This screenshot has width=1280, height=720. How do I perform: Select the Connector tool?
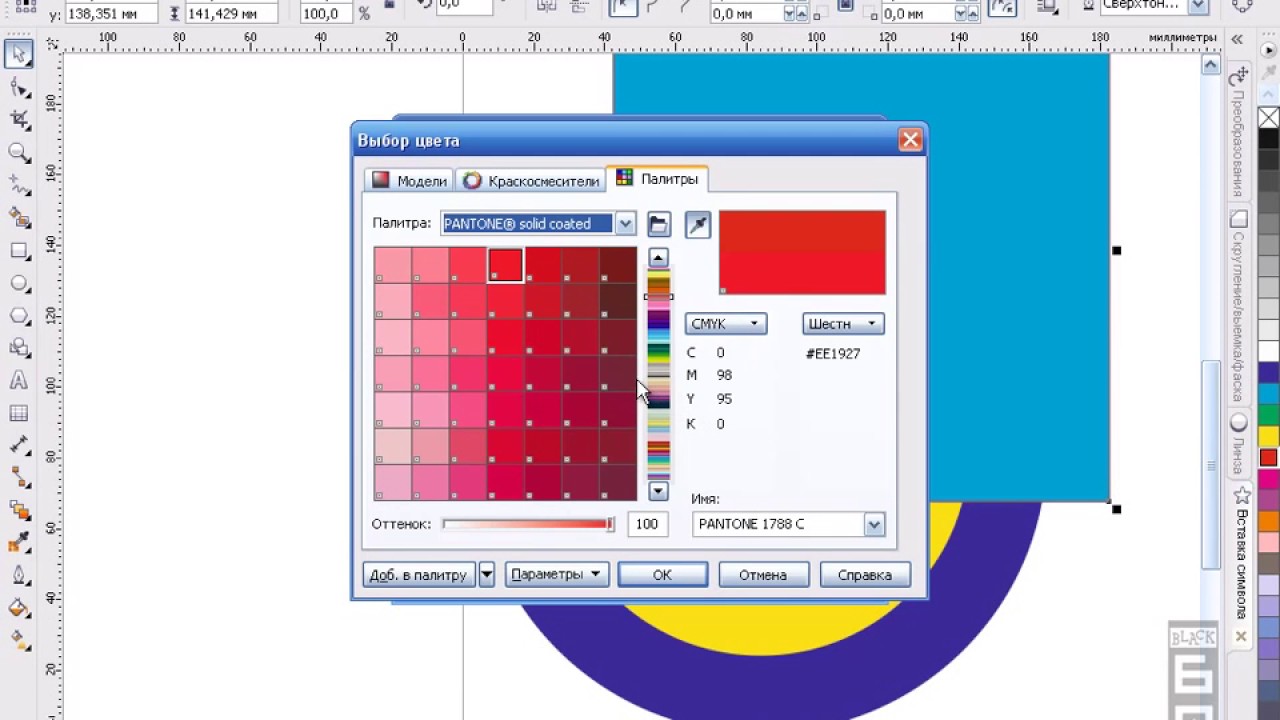(18, 477)
